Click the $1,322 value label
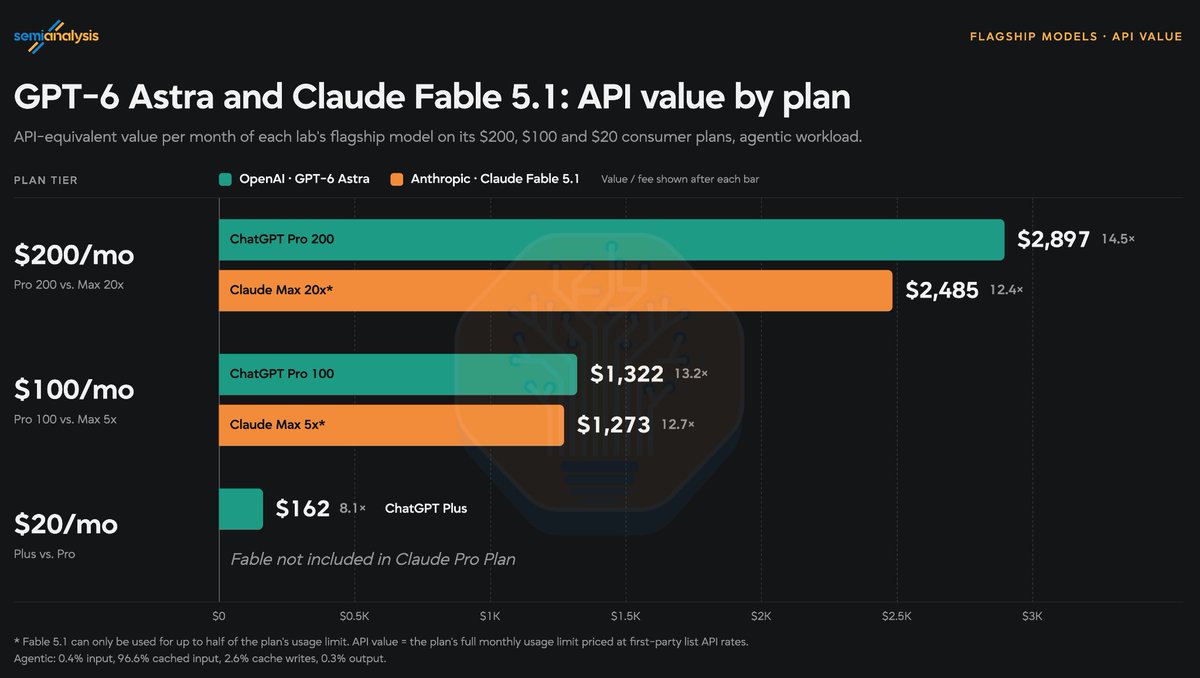 coord(627,374)
